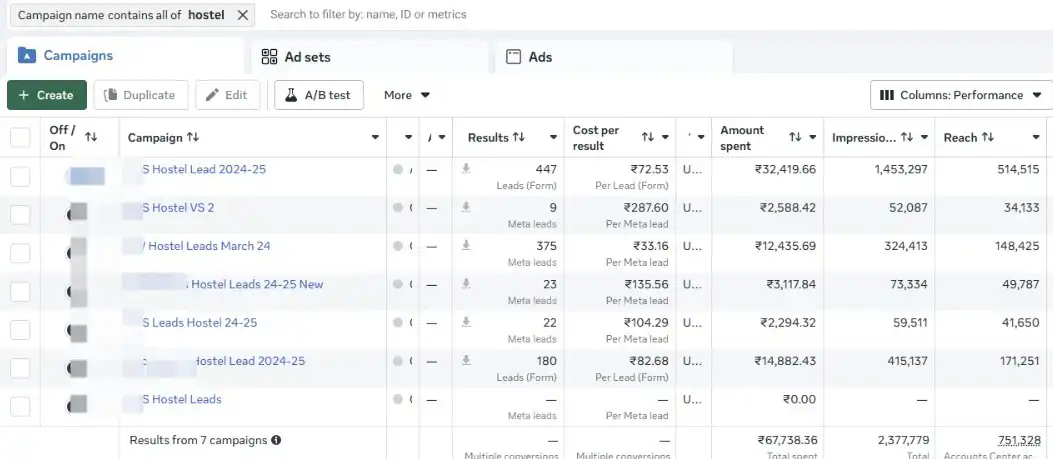Click info icon beside Results from 7 campaigns
The image size is (1053, 459).
pyautogui.click(x=276, y=439)
